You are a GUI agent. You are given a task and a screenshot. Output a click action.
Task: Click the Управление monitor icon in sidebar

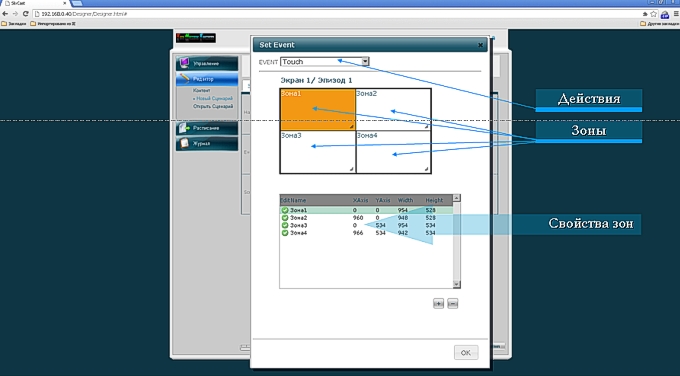click(x=184, y=63)
